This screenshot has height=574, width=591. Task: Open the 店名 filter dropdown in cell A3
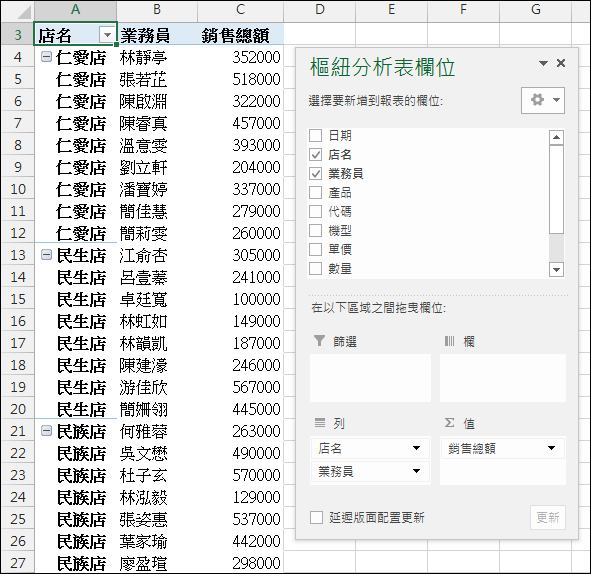(107, 35)
